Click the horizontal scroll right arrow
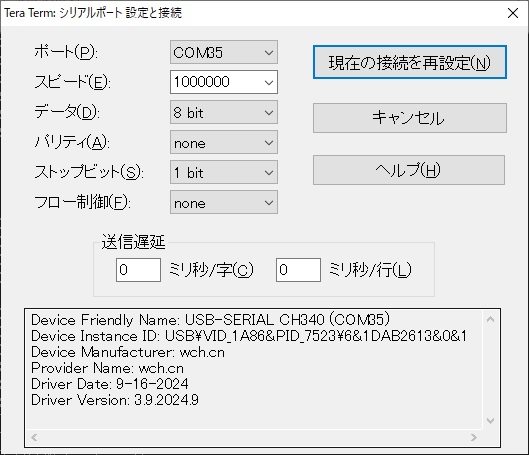Screen dimensions: 529x455 (x=474, y=438)
